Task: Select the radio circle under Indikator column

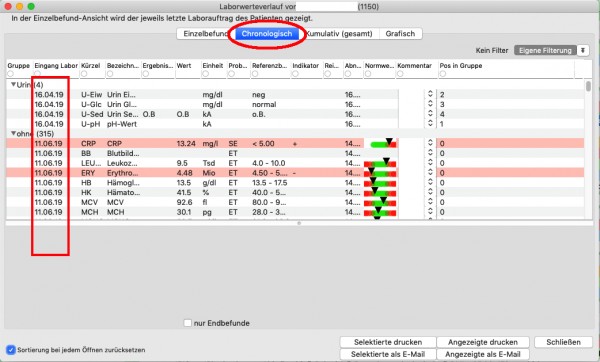Action: tap(295, 73)
